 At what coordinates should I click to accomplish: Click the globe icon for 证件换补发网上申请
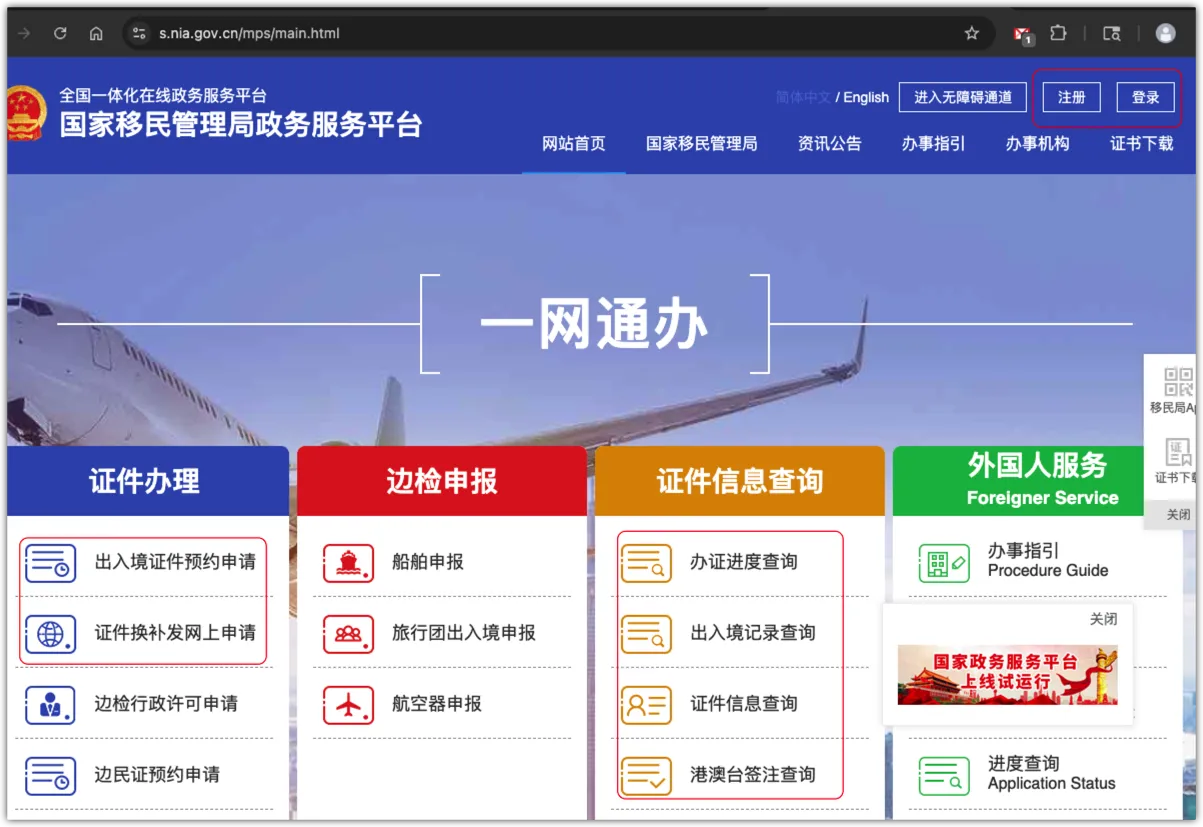50,634
